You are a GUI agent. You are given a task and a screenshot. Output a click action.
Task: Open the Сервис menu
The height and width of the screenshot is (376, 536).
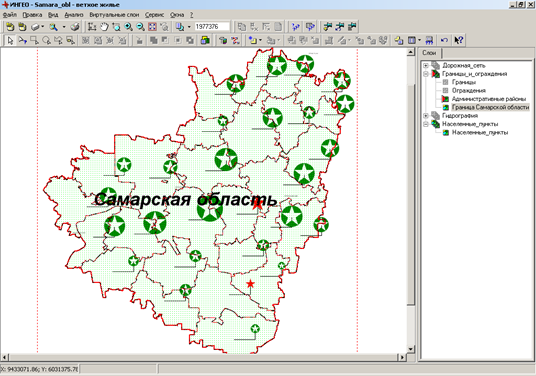155,15
